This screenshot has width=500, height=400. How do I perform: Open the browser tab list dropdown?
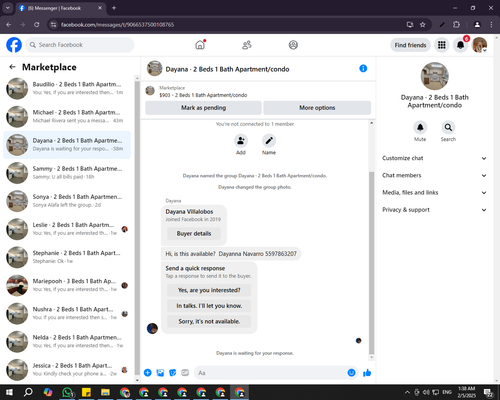point(7,8)
